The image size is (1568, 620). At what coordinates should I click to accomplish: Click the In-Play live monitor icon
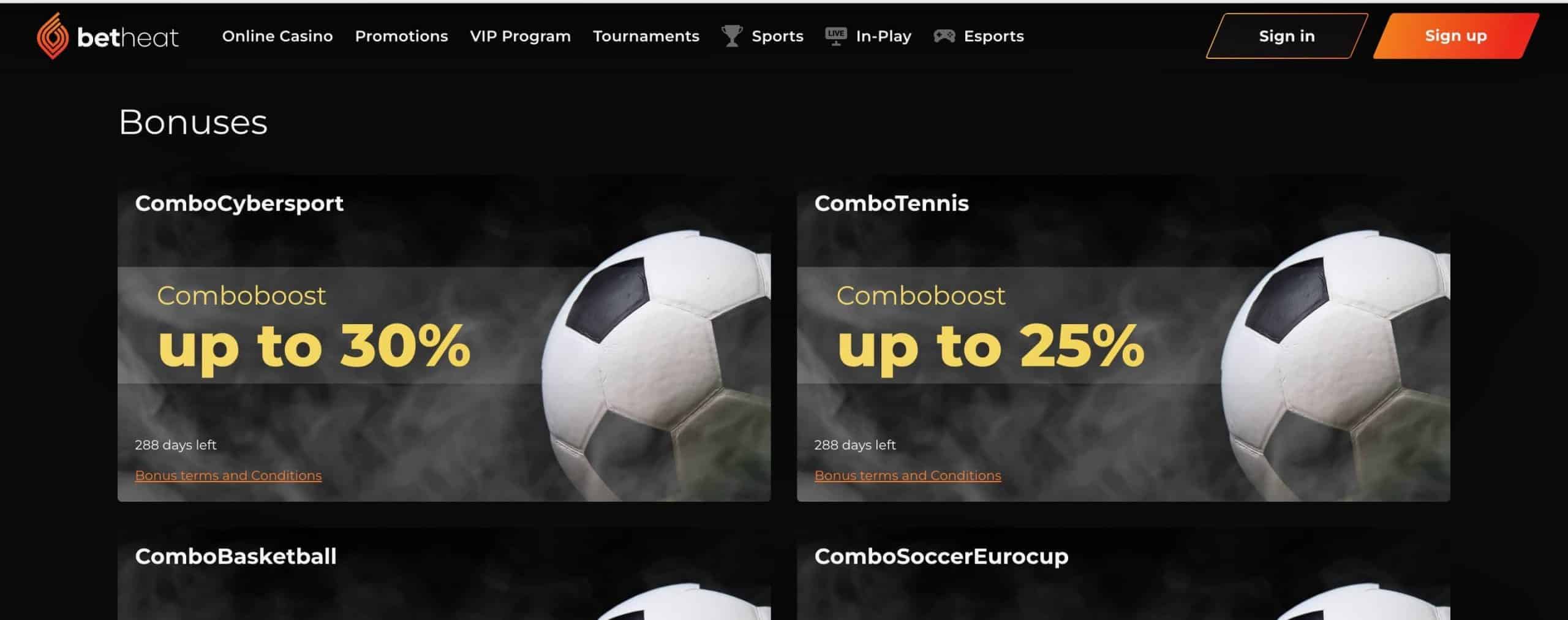click(x=835, y=36)
